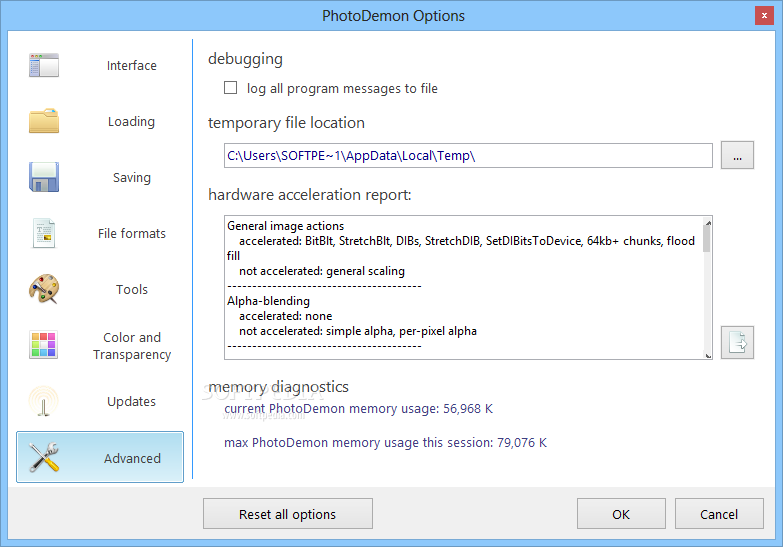Click the temporary file location path field
Viewport: 783px width, 547px height.
pos(468,156)
